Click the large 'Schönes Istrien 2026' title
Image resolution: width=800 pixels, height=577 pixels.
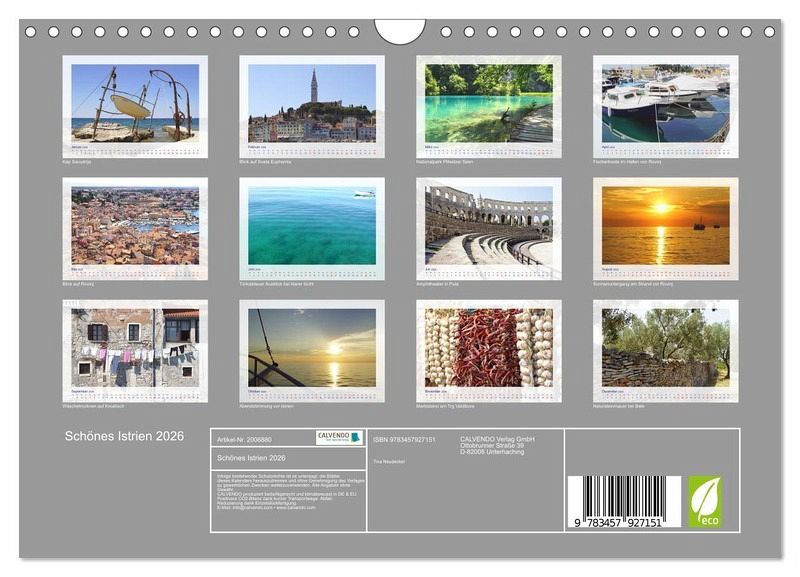(x=124, y=436)
